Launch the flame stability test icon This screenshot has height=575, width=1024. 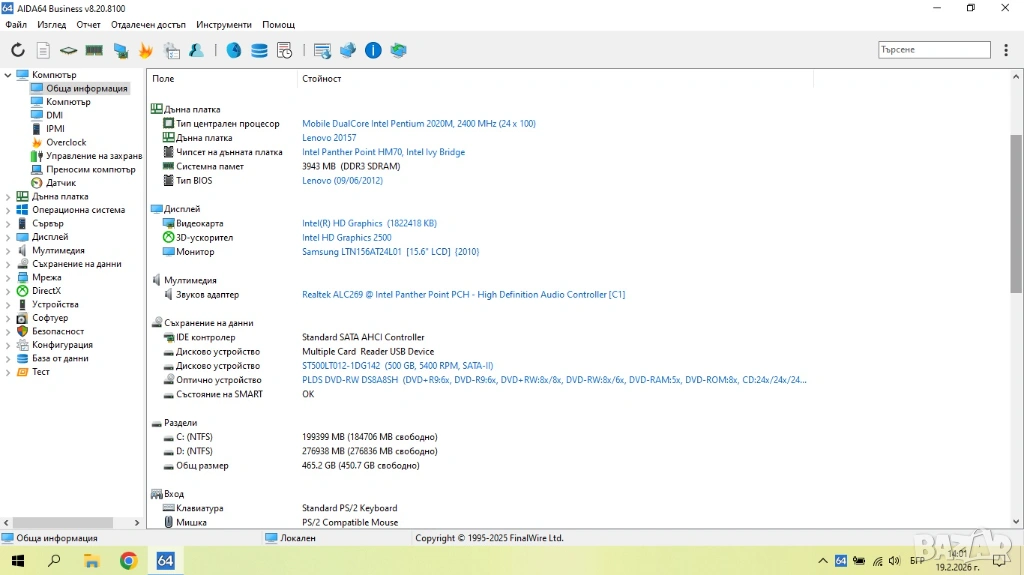click(x=146, y=50)
